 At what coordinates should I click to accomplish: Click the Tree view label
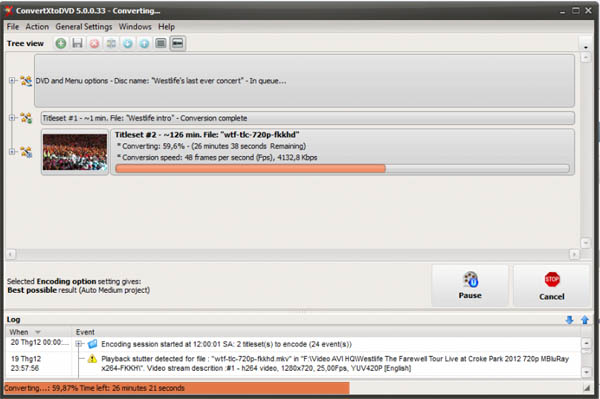click(25, 43)
